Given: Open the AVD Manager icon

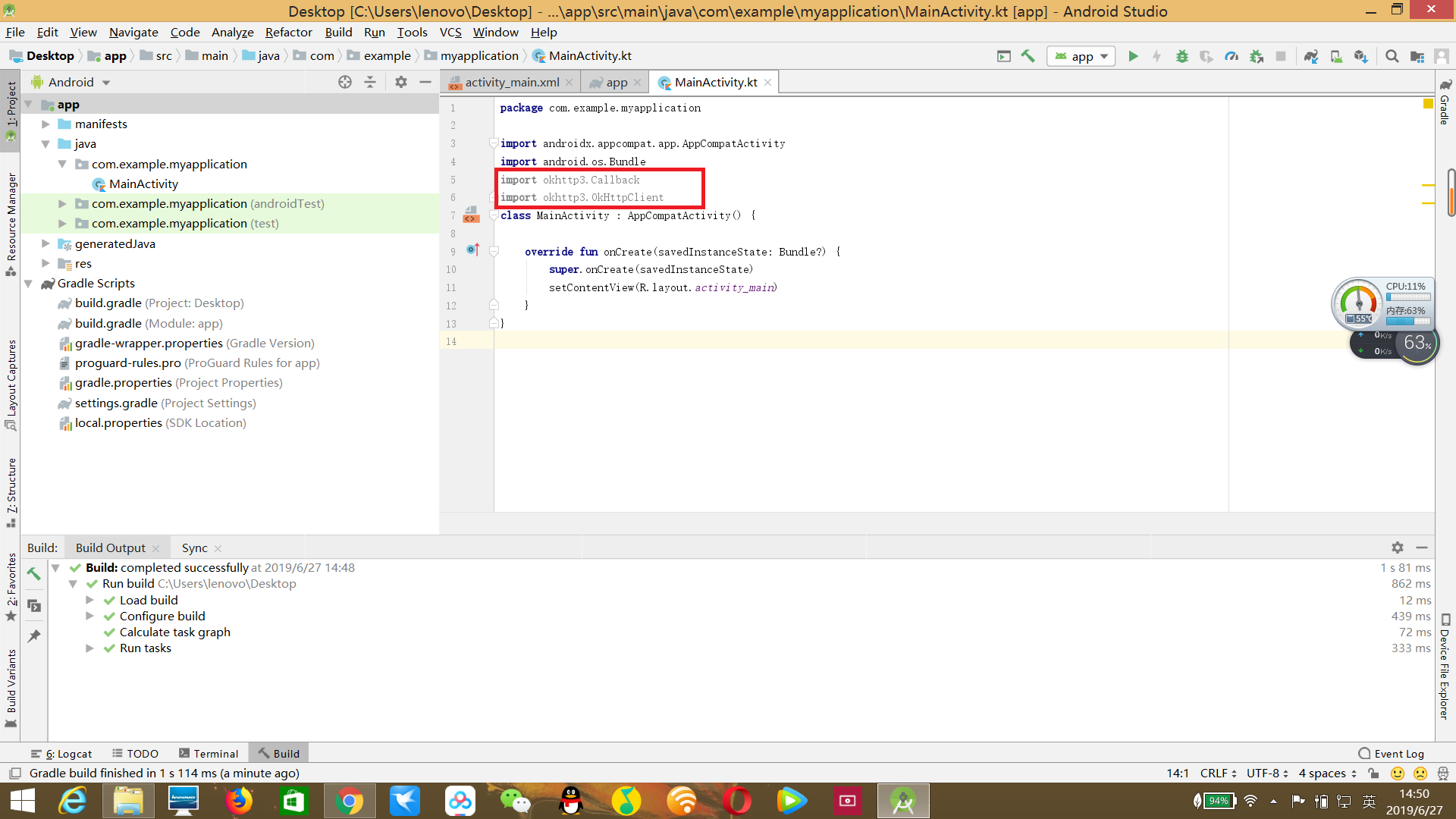Looking at the screenshot, I should [x=1336, y=56].
